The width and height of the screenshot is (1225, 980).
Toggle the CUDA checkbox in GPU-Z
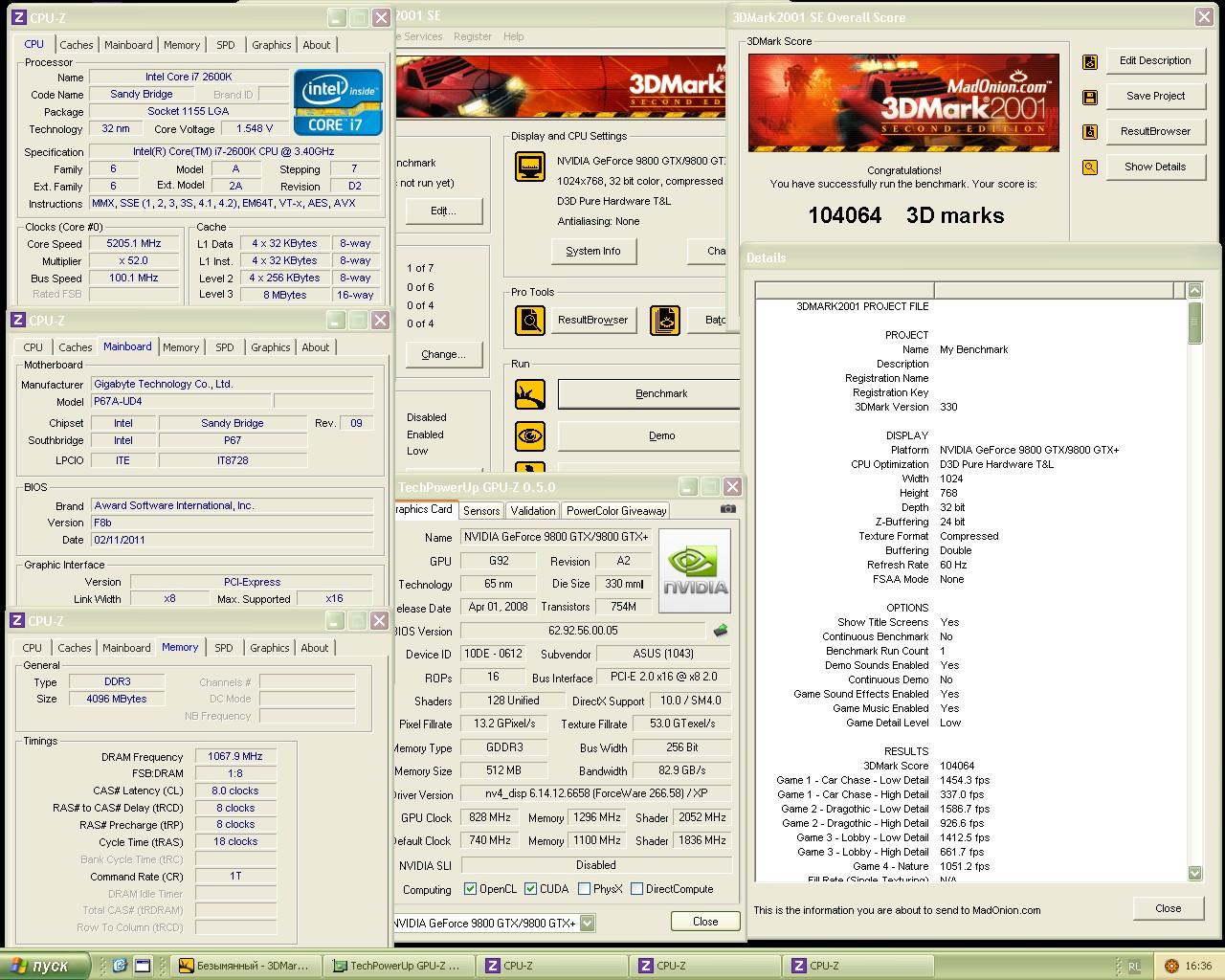pos(531,889)
